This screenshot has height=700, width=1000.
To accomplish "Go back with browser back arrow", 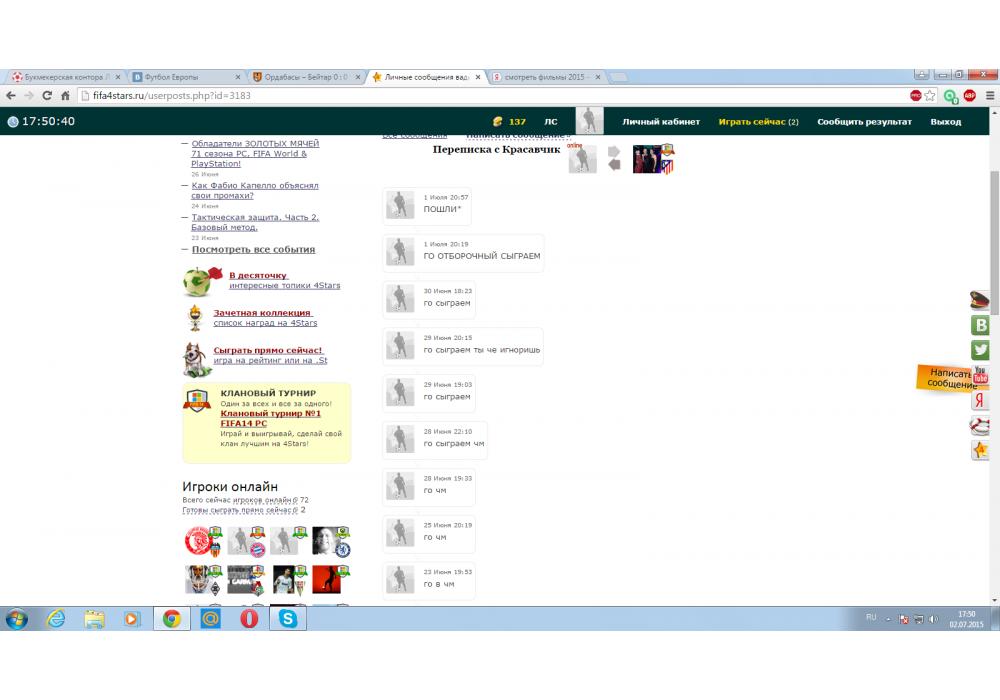I will (x=11, y=96).
